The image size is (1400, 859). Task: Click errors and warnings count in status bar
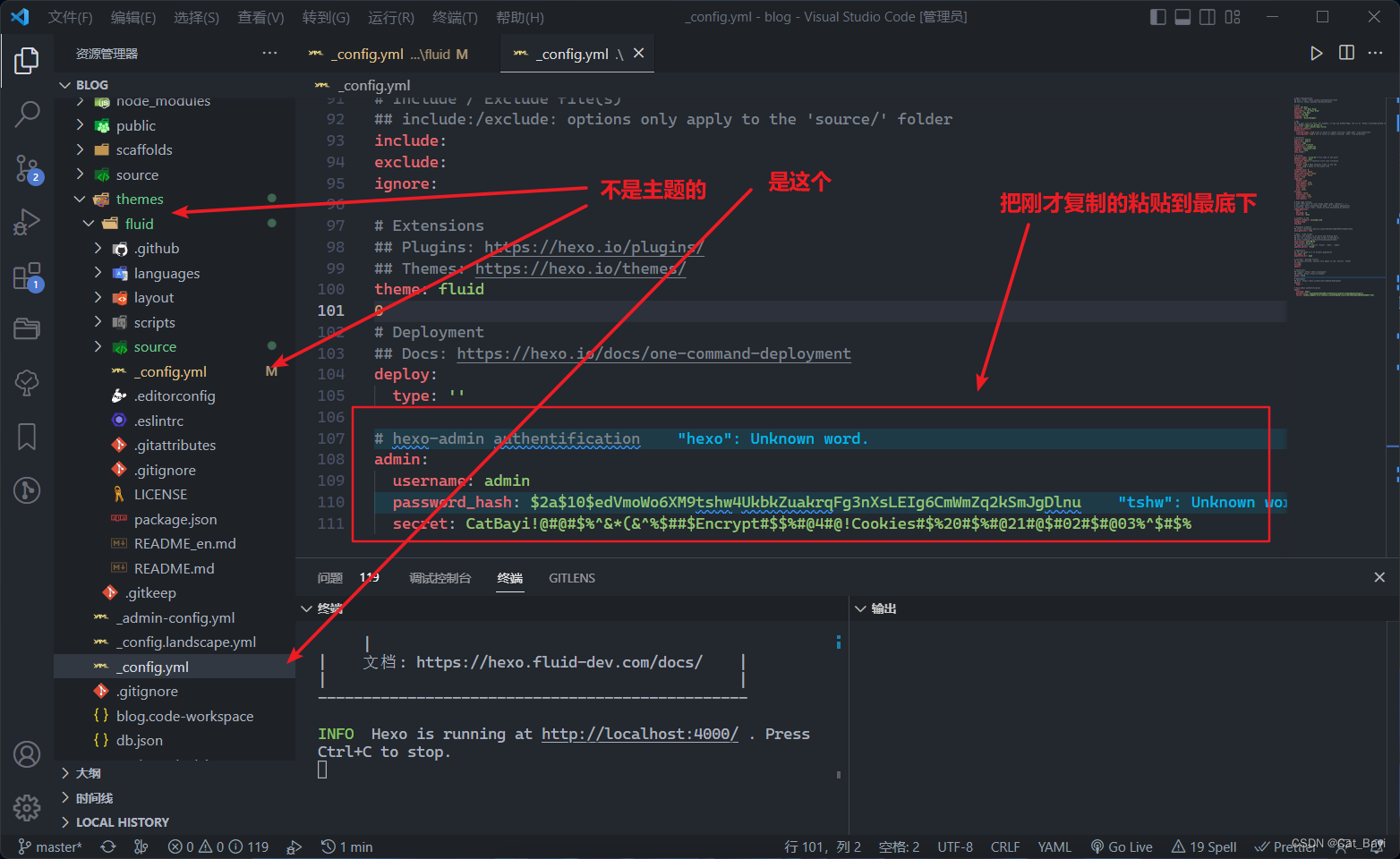[x=218, y=846]
